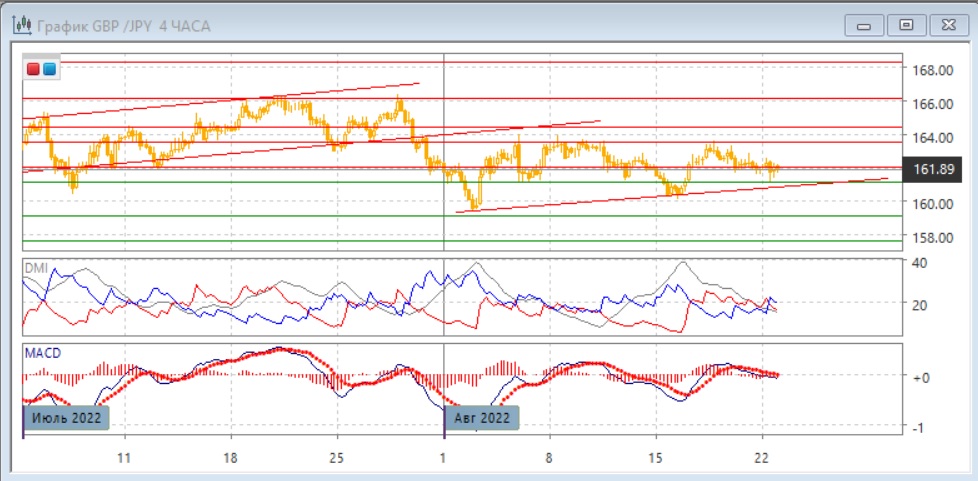Click the candlestick chart icon in title bar
This screenshot has width=978, height=481.
(20, 25)
